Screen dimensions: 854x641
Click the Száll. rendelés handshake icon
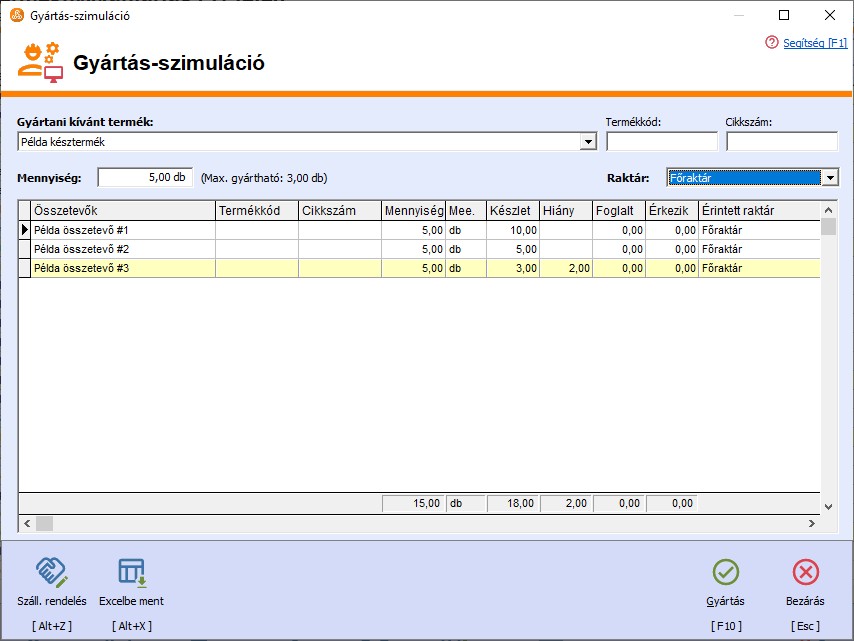(x=51, y=572)
